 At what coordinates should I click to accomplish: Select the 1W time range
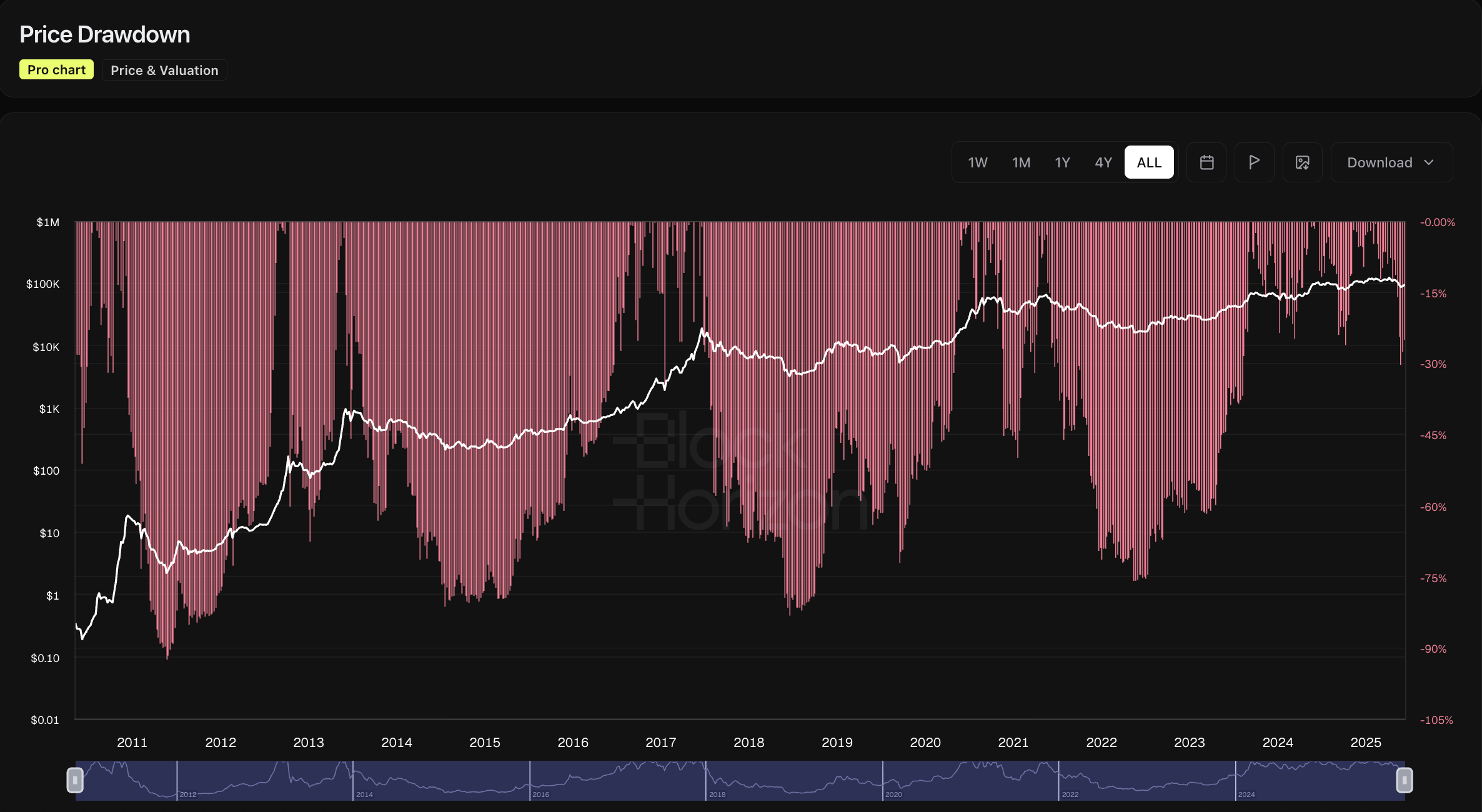(977, 162)
